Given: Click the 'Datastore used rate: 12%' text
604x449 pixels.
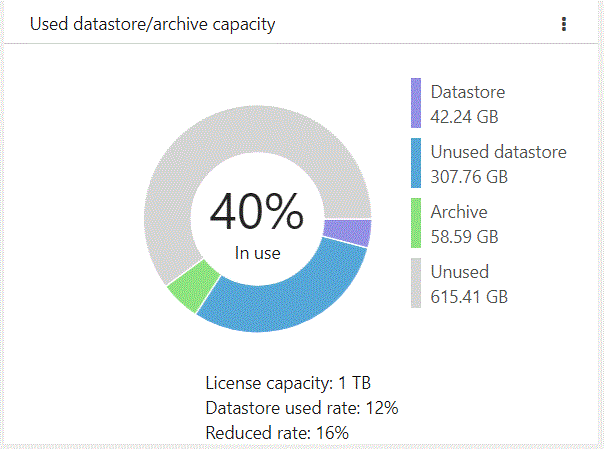Looking at the screenshot, I should [x=302, y=408].
